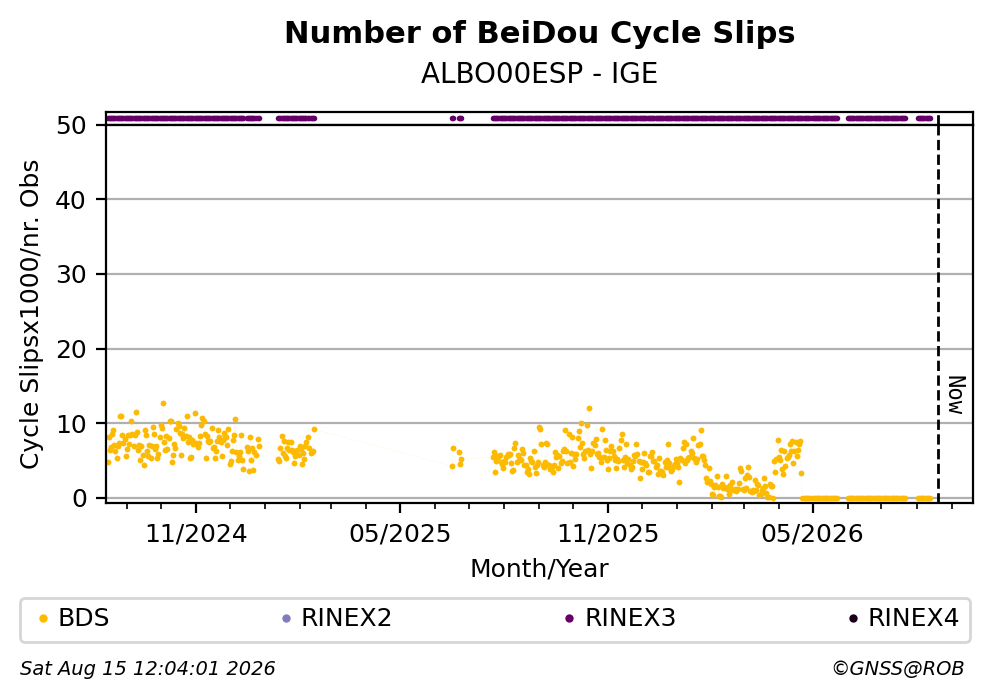Select the RINEX4 legend label

coord(913,618)
